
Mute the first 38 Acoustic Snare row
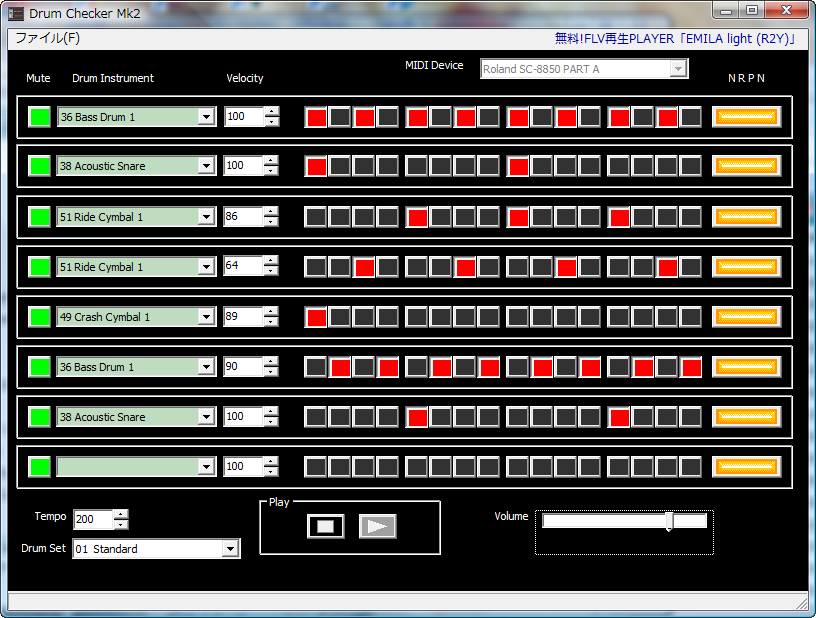click(40, 166)
